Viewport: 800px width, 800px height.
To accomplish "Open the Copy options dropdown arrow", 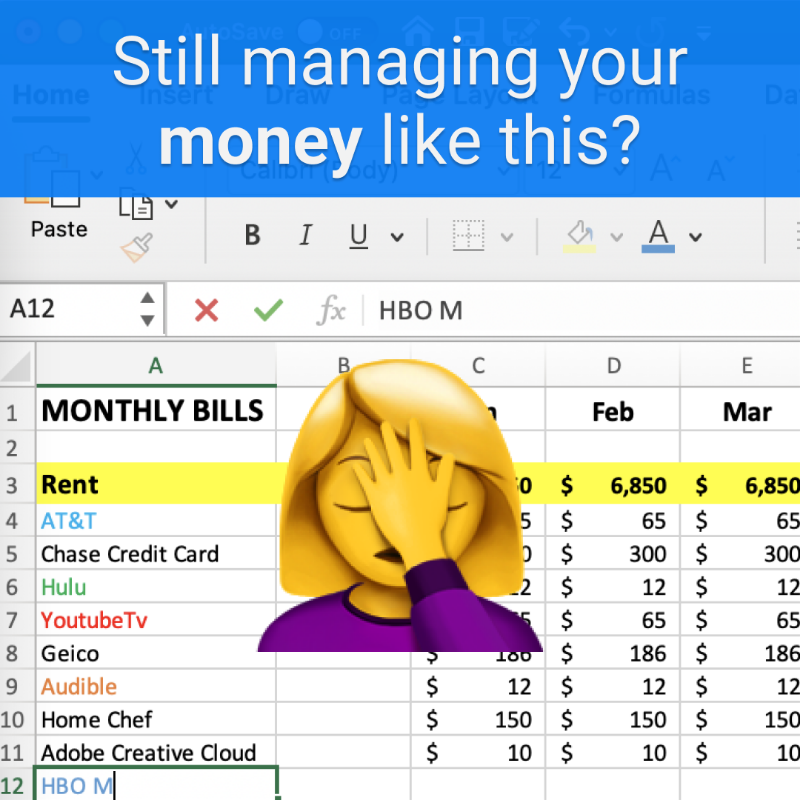I will [x=172, y=204].
